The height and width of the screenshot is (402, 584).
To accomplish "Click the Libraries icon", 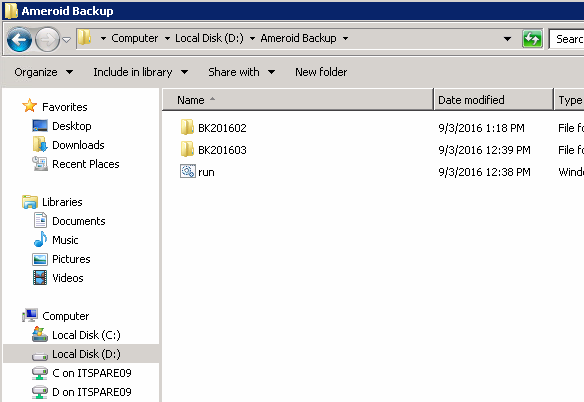I will (30, 202).
